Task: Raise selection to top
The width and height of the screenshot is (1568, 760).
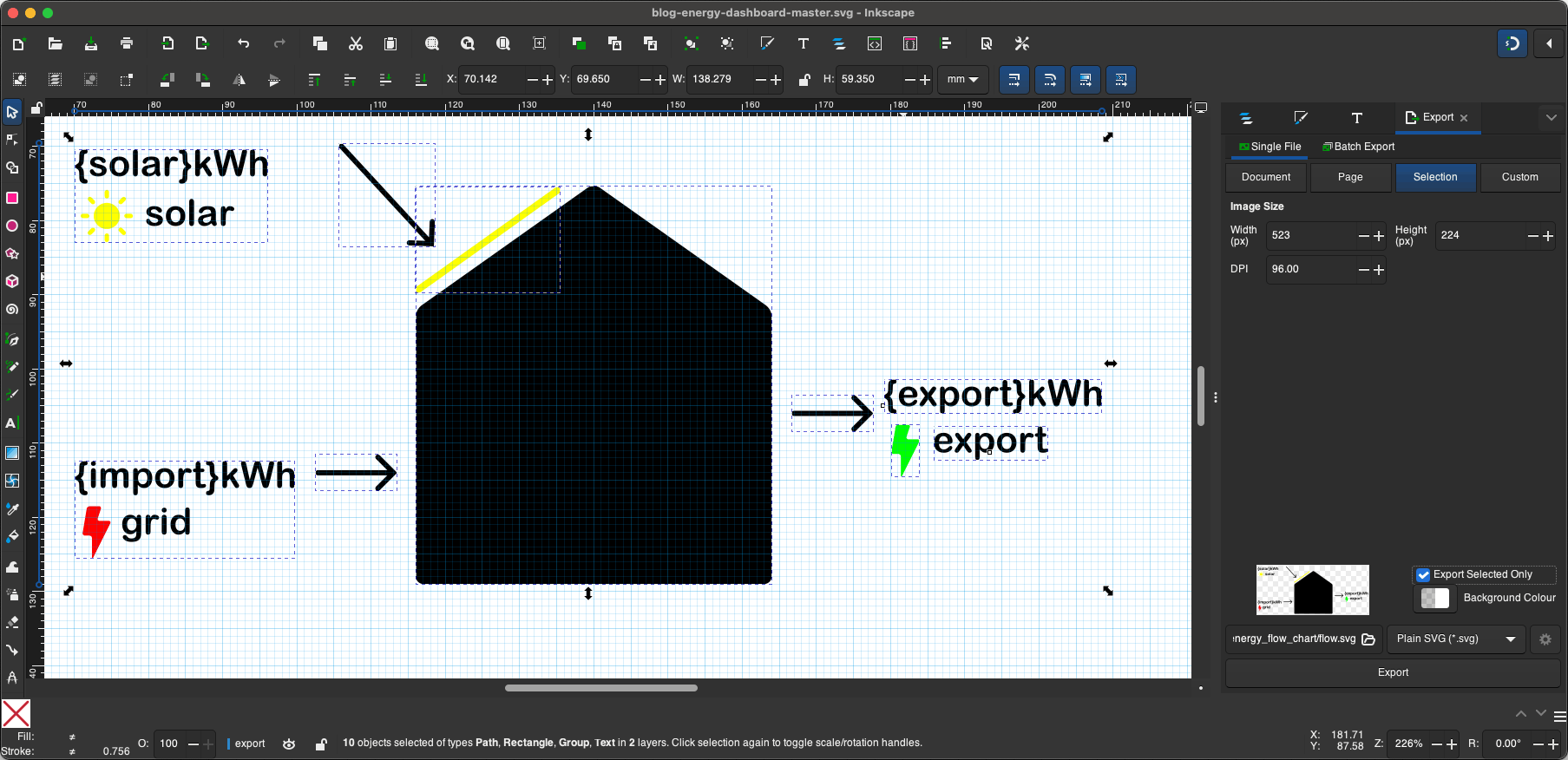Action: pos(314,80)
